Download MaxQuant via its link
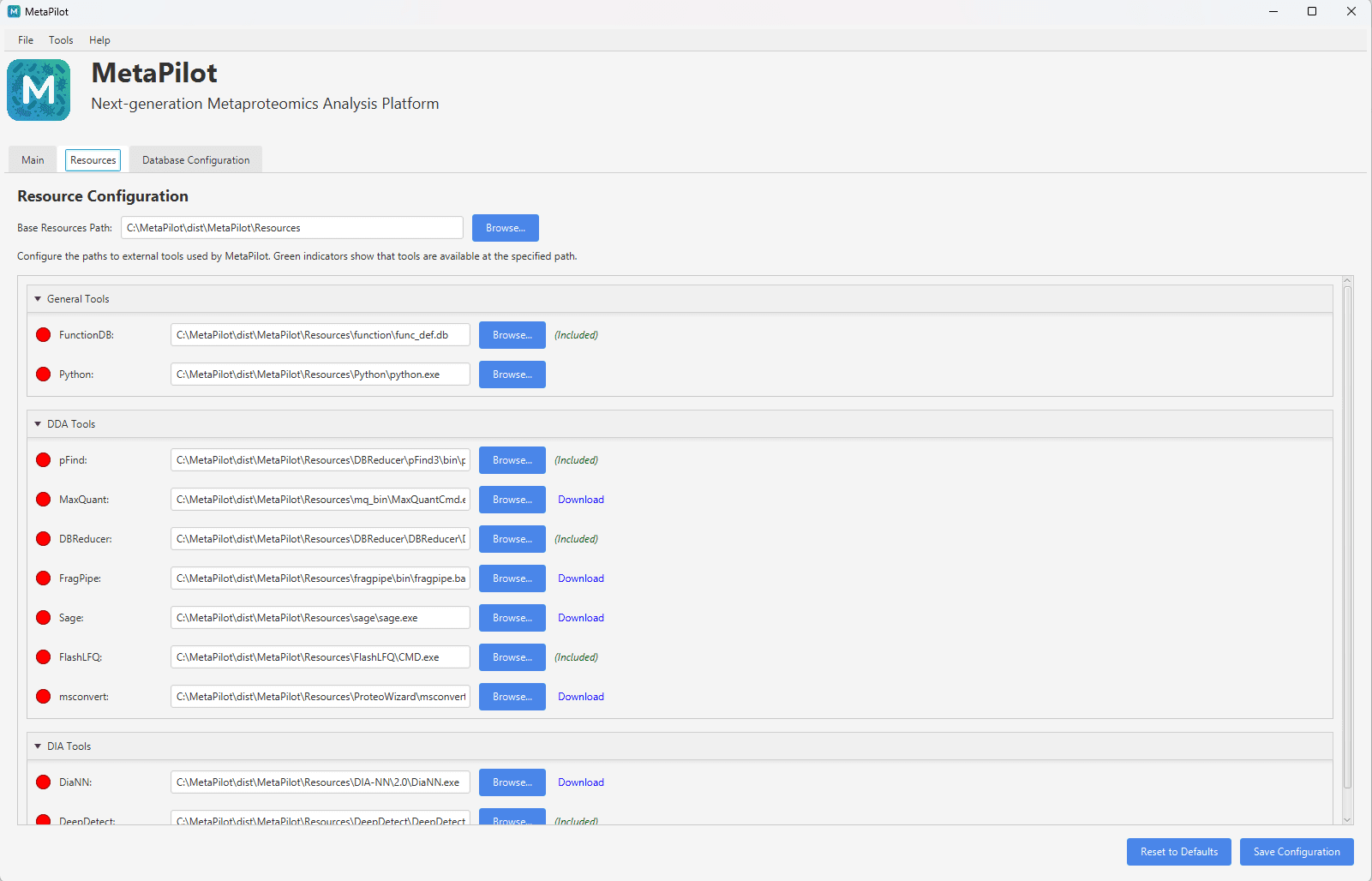This screenshot has width=1372, height=881. (x=580, y=499)
